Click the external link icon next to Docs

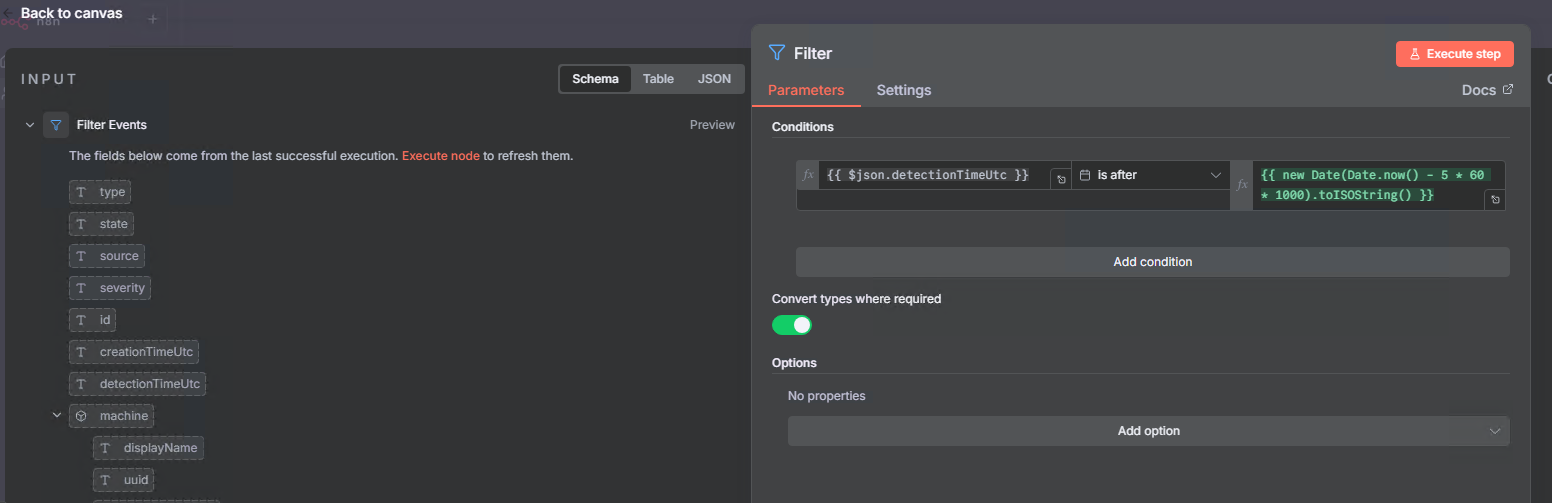(x=1508, y=90)
